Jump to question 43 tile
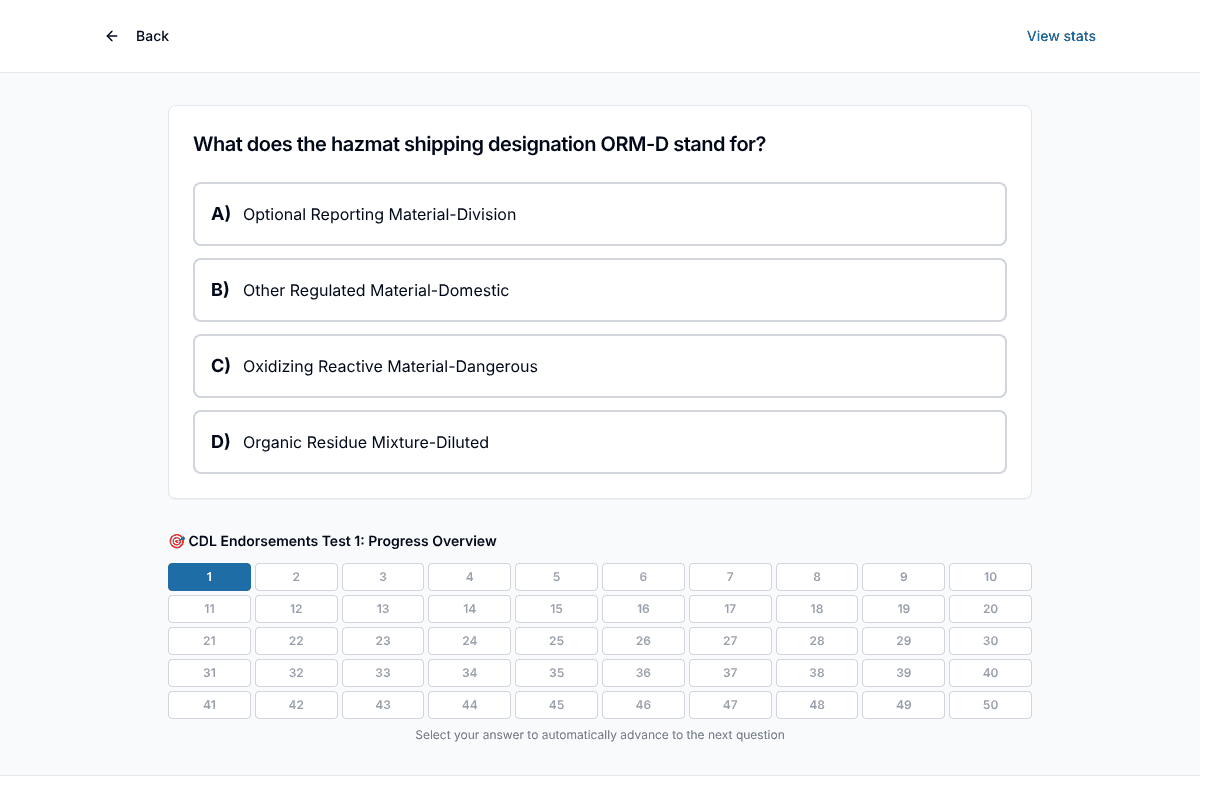Viewport: 1215px width, 790px height. [x=383, y=705]
